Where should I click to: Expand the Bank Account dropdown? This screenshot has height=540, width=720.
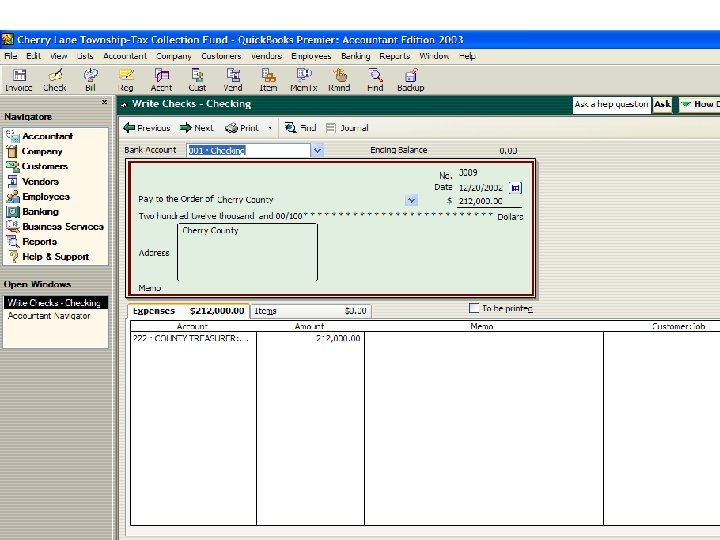[x=317, y=150]
